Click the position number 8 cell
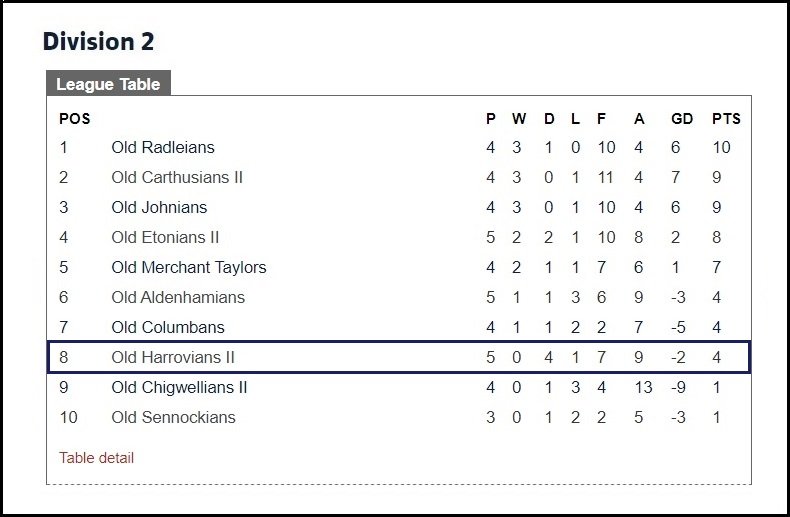Image resolution: width=790 pixels, height=517 pixels. pyautogui.click(x=64, y=357)
